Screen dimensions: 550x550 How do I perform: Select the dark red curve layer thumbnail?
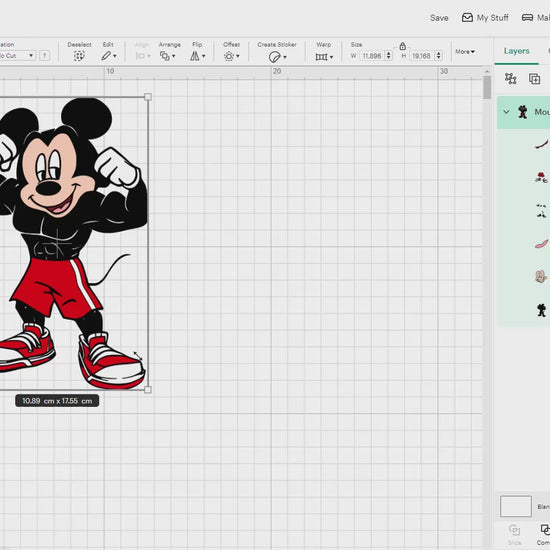point(541,144)
